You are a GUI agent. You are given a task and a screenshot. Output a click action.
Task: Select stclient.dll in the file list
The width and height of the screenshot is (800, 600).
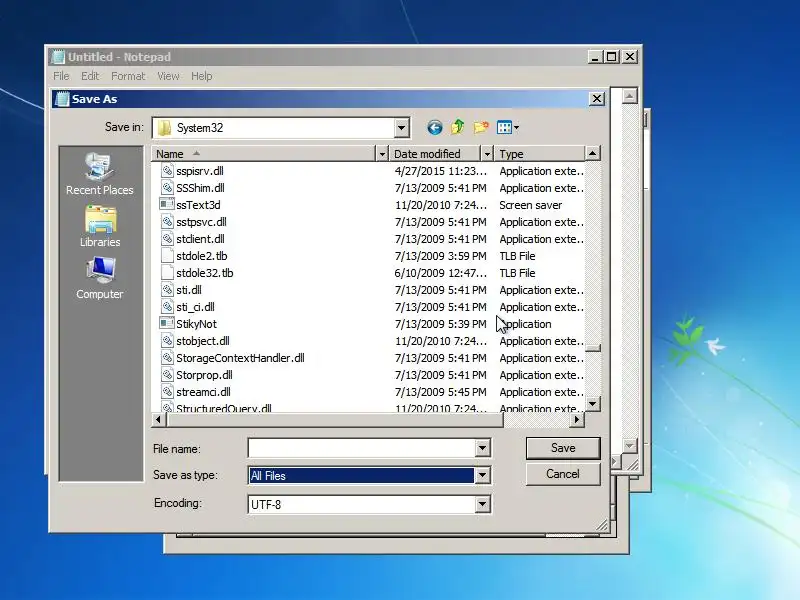pos(200,239)
